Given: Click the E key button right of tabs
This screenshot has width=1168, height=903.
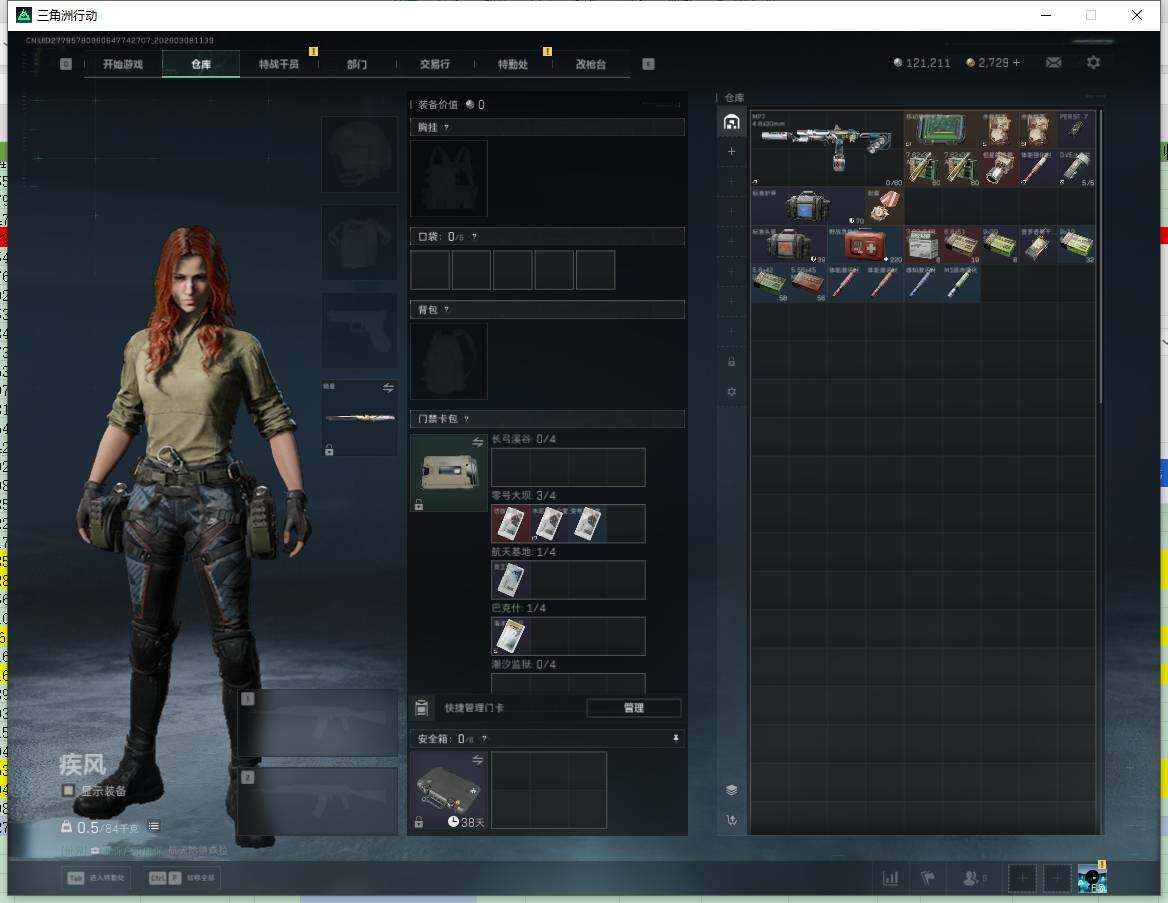Looking at the screenshot, I should point(648,64).
